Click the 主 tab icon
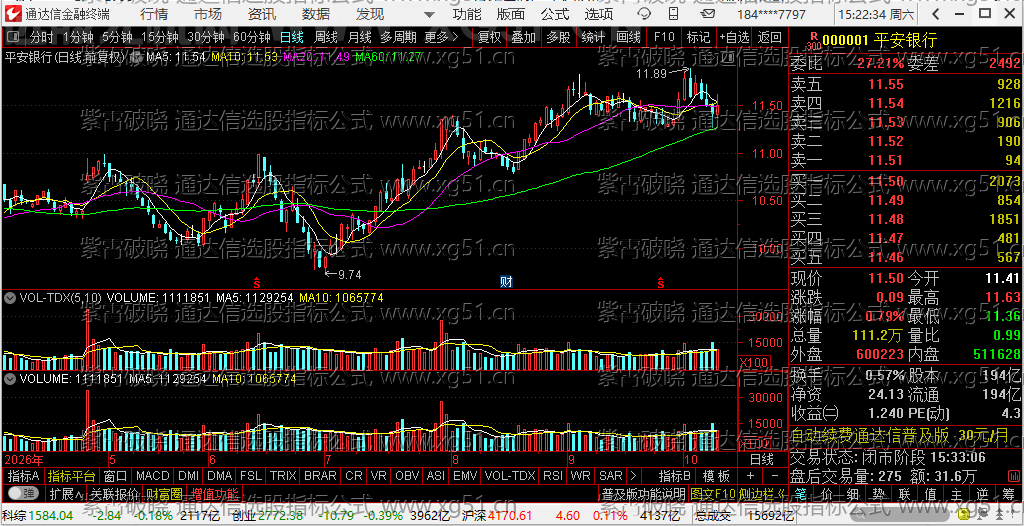 (956, 493)
